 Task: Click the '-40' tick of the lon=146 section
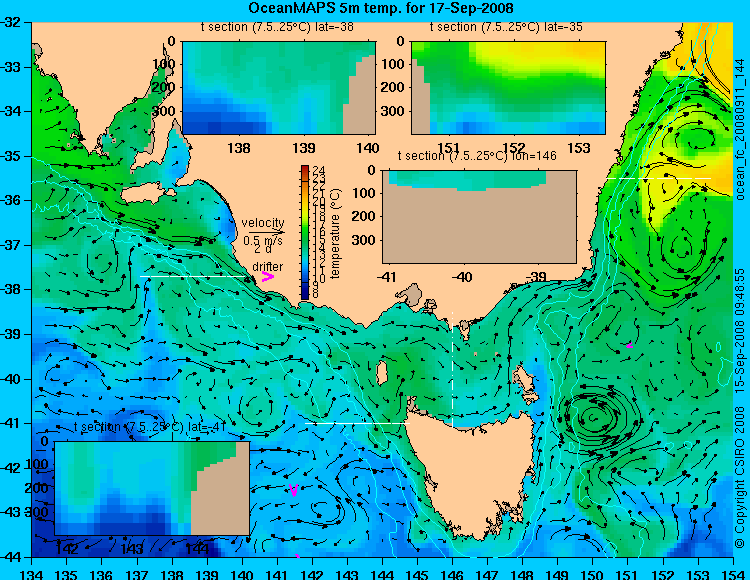(462, 277)
